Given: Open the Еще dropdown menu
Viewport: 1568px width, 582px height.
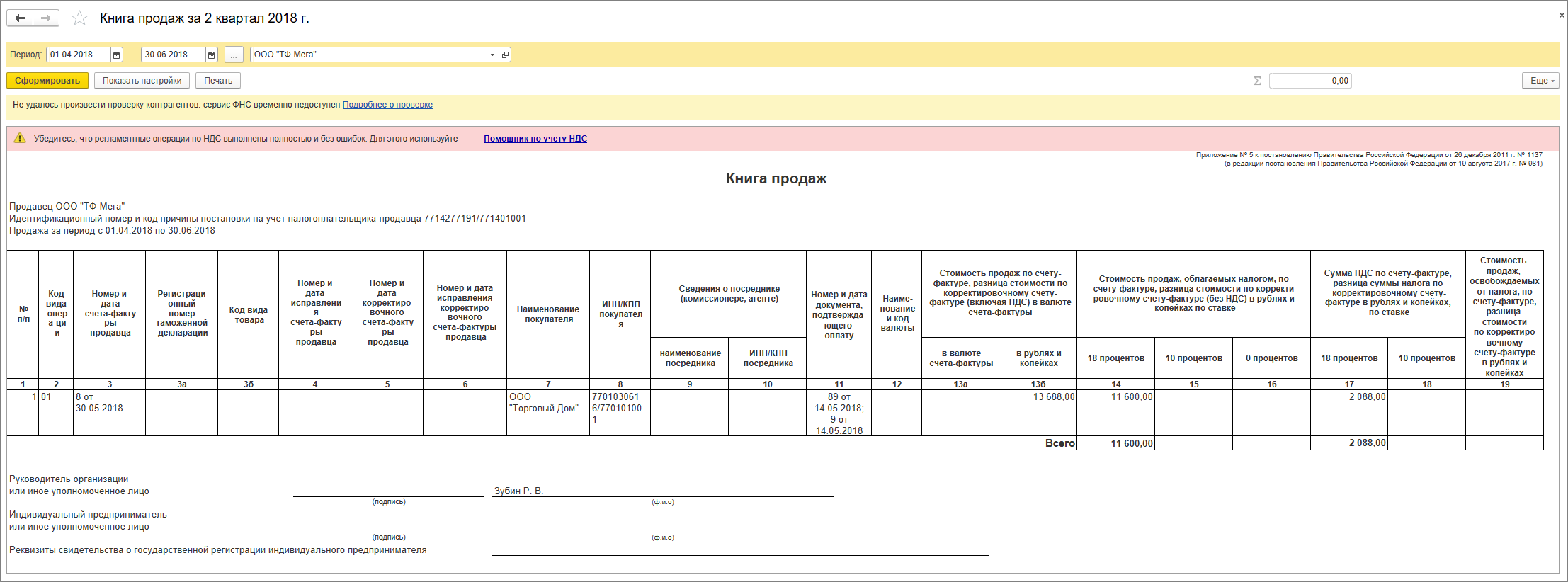Looking at the screenshot, I should point(1541,81).
